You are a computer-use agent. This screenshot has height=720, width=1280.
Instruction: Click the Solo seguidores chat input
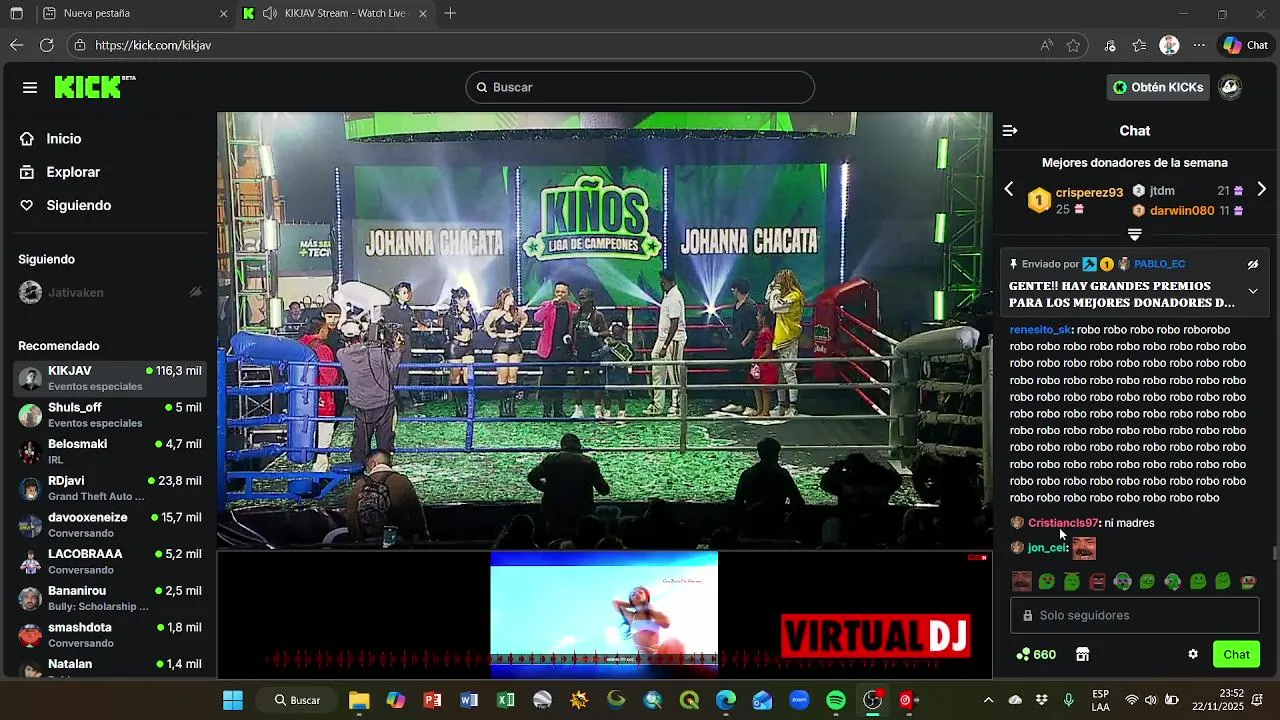click(1135, 615)
